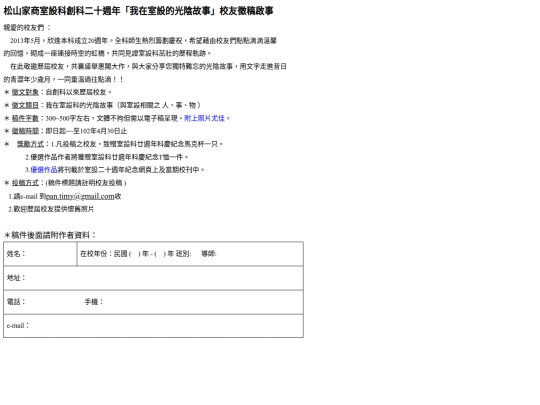Click the text 300~500字左右

pos(67,118)
